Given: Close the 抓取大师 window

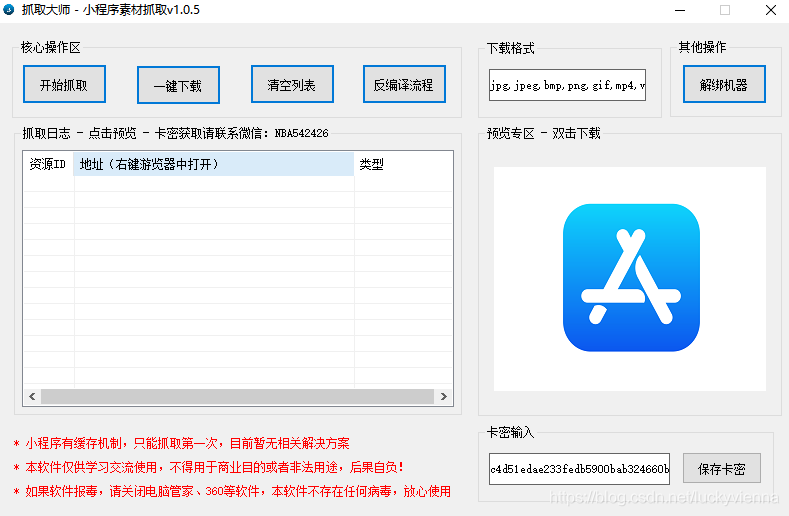Looking at the screenshot, I should (770, 10).
